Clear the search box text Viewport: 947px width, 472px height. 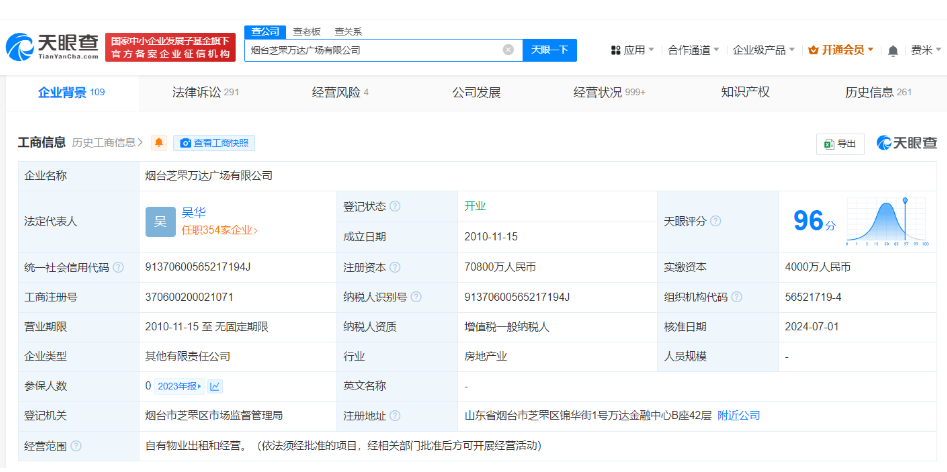pyautogui.click(x=508, y=49)
